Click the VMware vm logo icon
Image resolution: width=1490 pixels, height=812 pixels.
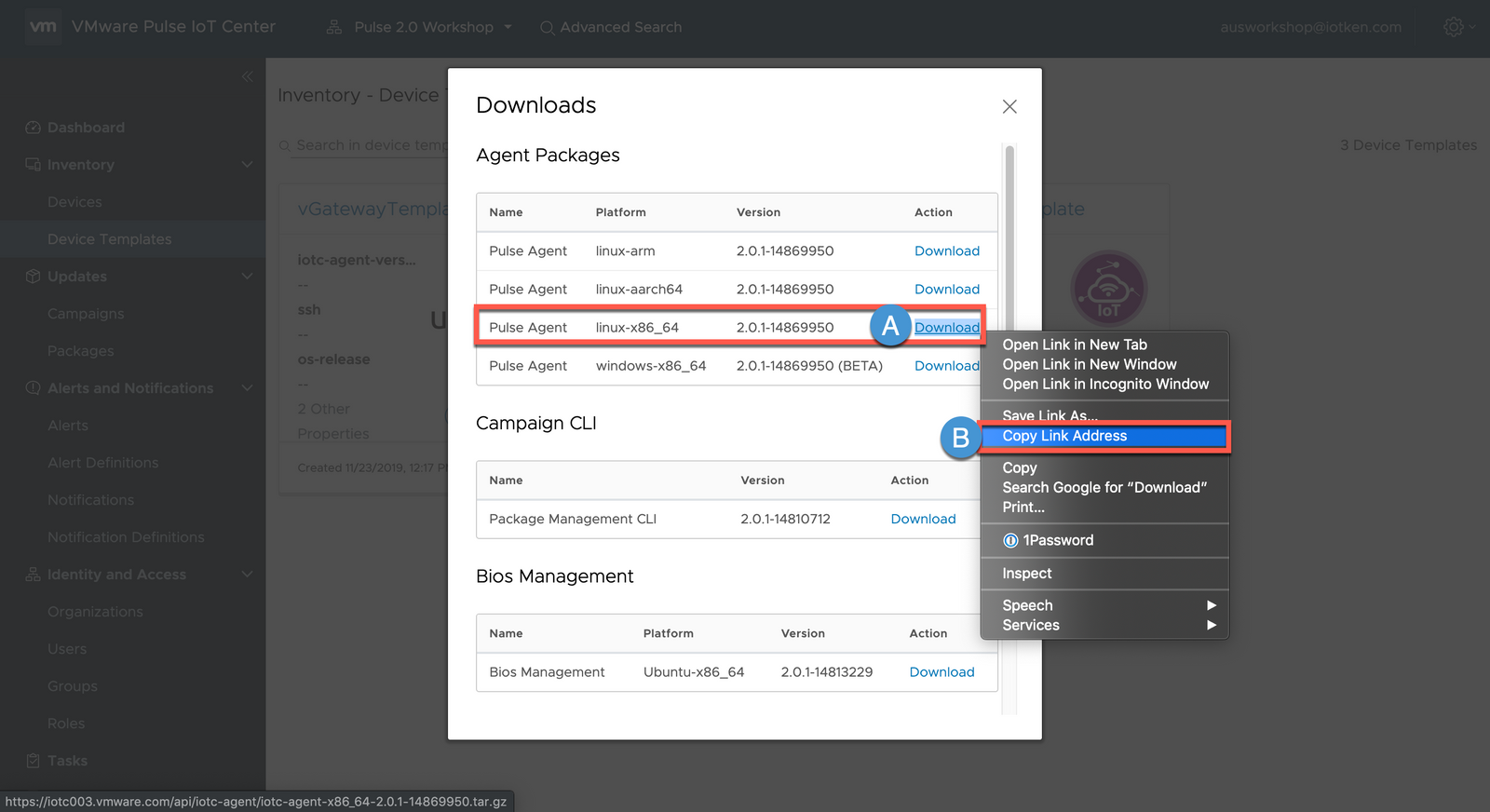tap(43, 27)
